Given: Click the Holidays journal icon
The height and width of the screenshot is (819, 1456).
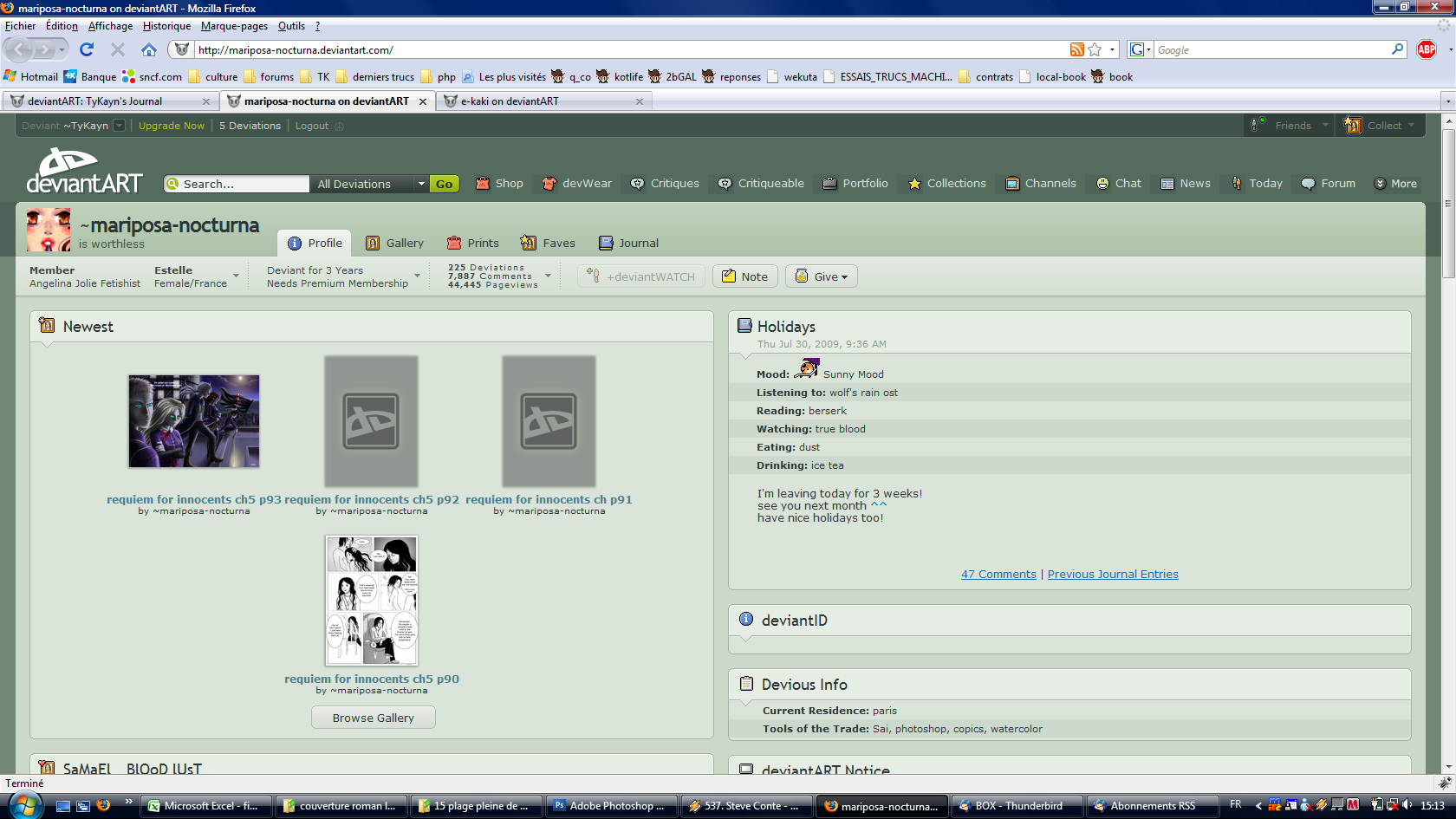Looking at the screenshot, I should [744, 325].
